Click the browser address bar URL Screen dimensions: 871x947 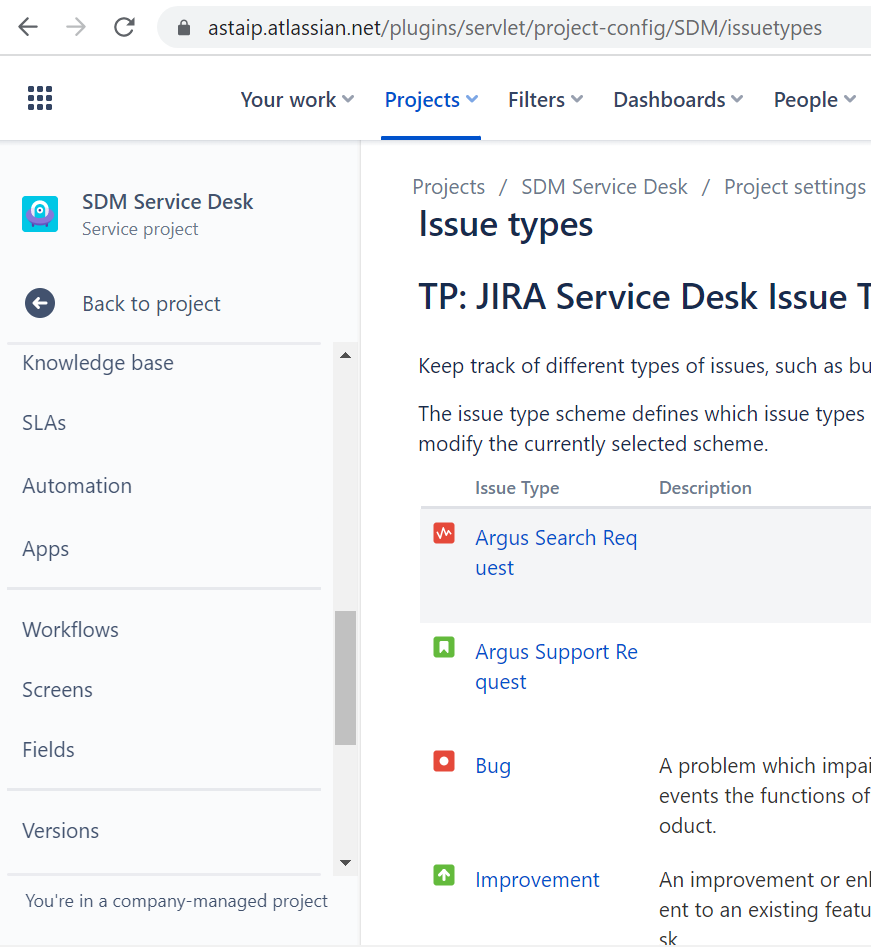515,28
